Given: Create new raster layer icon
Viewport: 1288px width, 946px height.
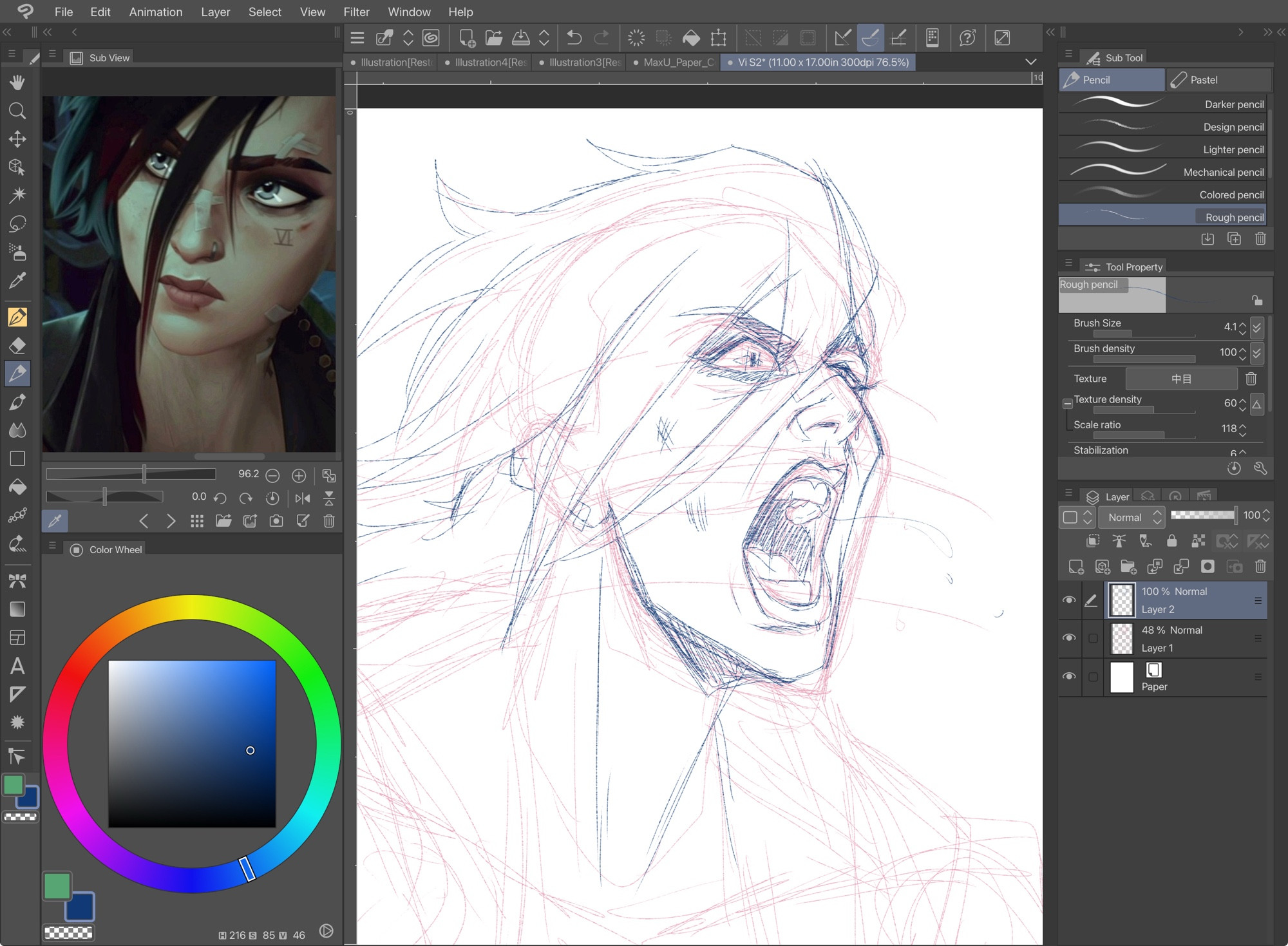Looking at the screenshot, I should coord(1076,567).
